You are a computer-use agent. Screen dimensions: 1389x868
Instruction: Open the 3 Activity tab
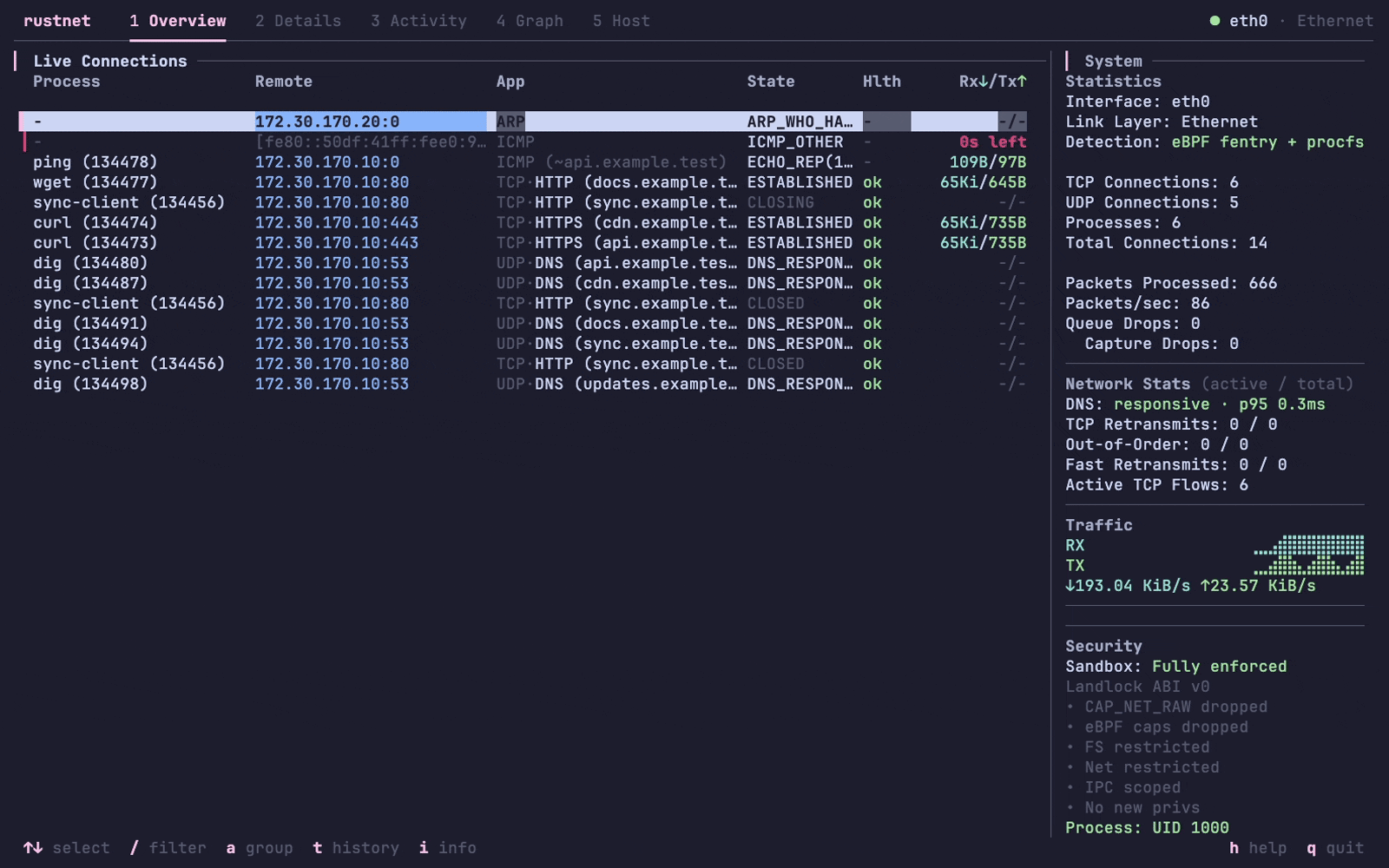(418, 21)
